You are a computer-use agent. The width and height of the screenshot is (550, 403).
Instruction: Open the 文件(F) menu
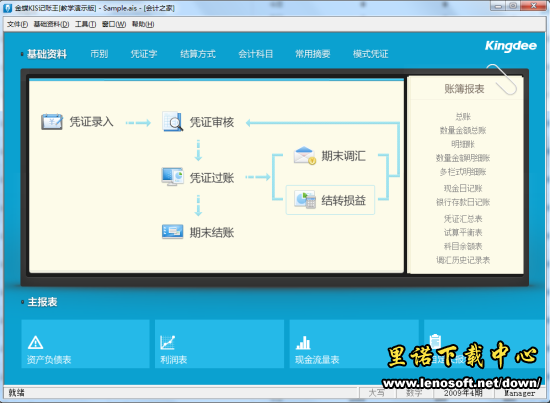(x=17, y=24)
